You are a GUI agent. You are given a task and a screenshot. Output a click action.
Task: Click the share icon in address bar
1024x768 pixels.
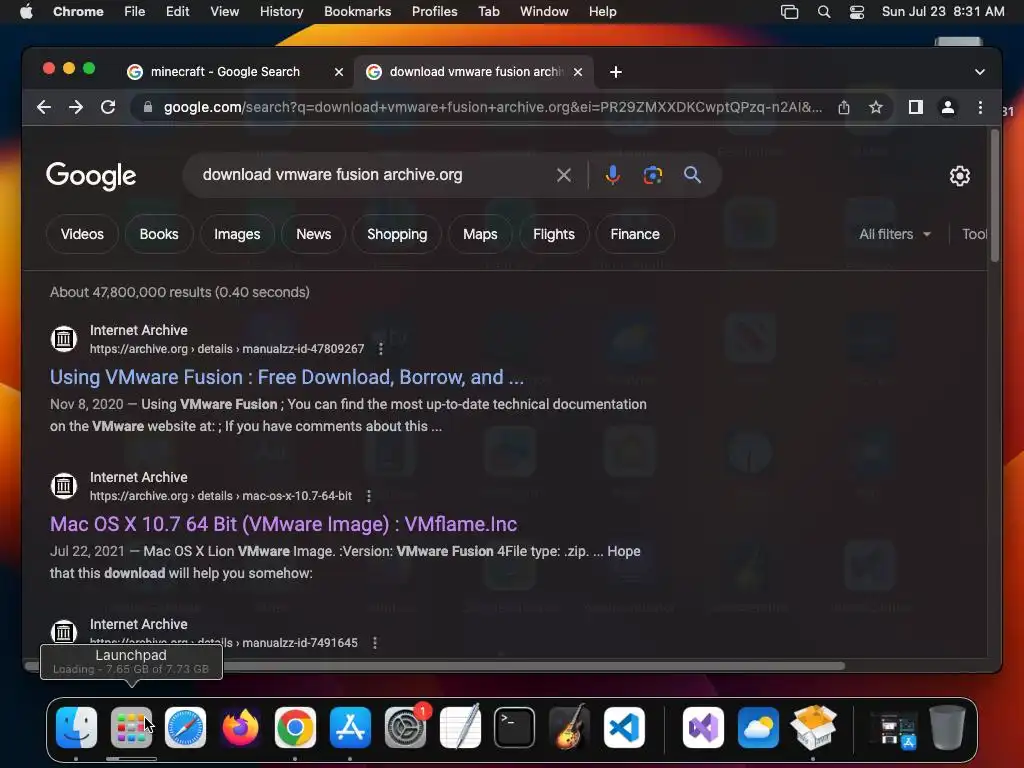844,107
